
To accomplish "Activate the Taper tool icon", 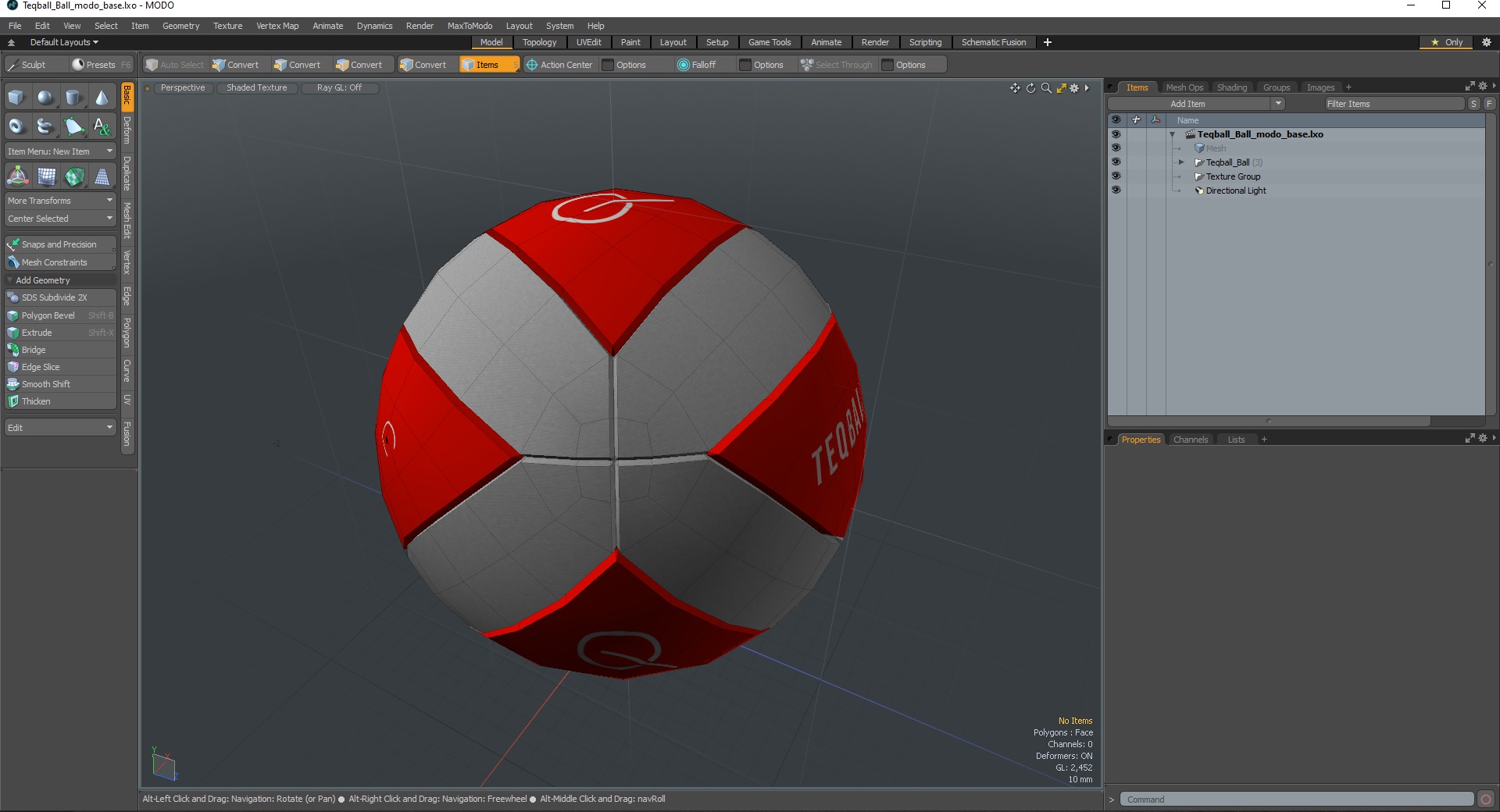I will coord(102,177).
